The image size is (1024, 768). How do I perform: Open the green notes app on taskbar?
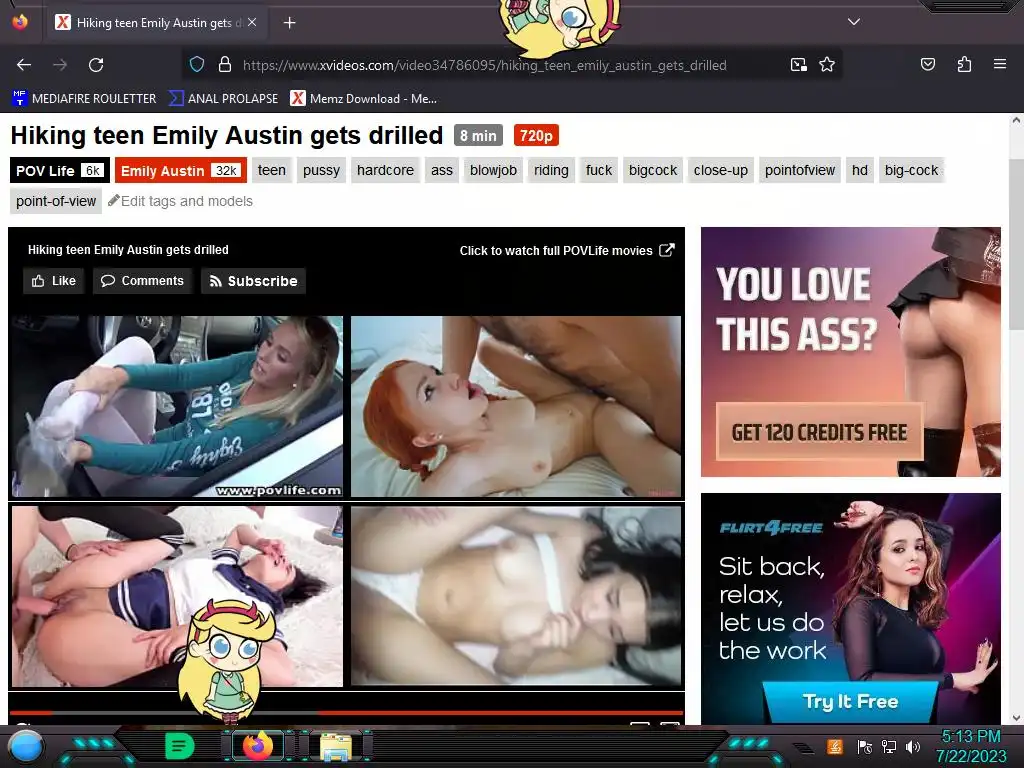point(179,746)
